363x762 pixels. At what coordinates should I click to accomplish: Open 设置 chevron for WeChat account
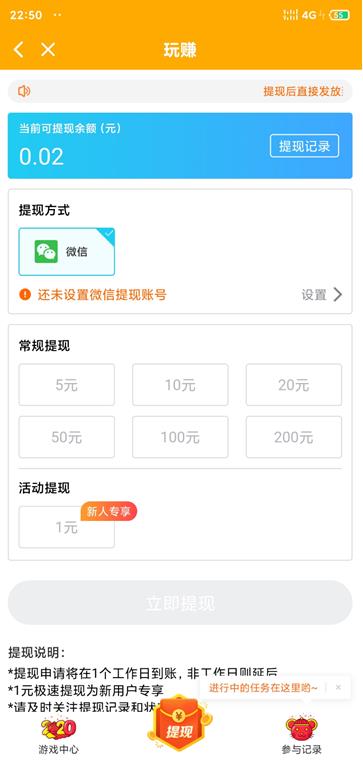tap(322, 294)
